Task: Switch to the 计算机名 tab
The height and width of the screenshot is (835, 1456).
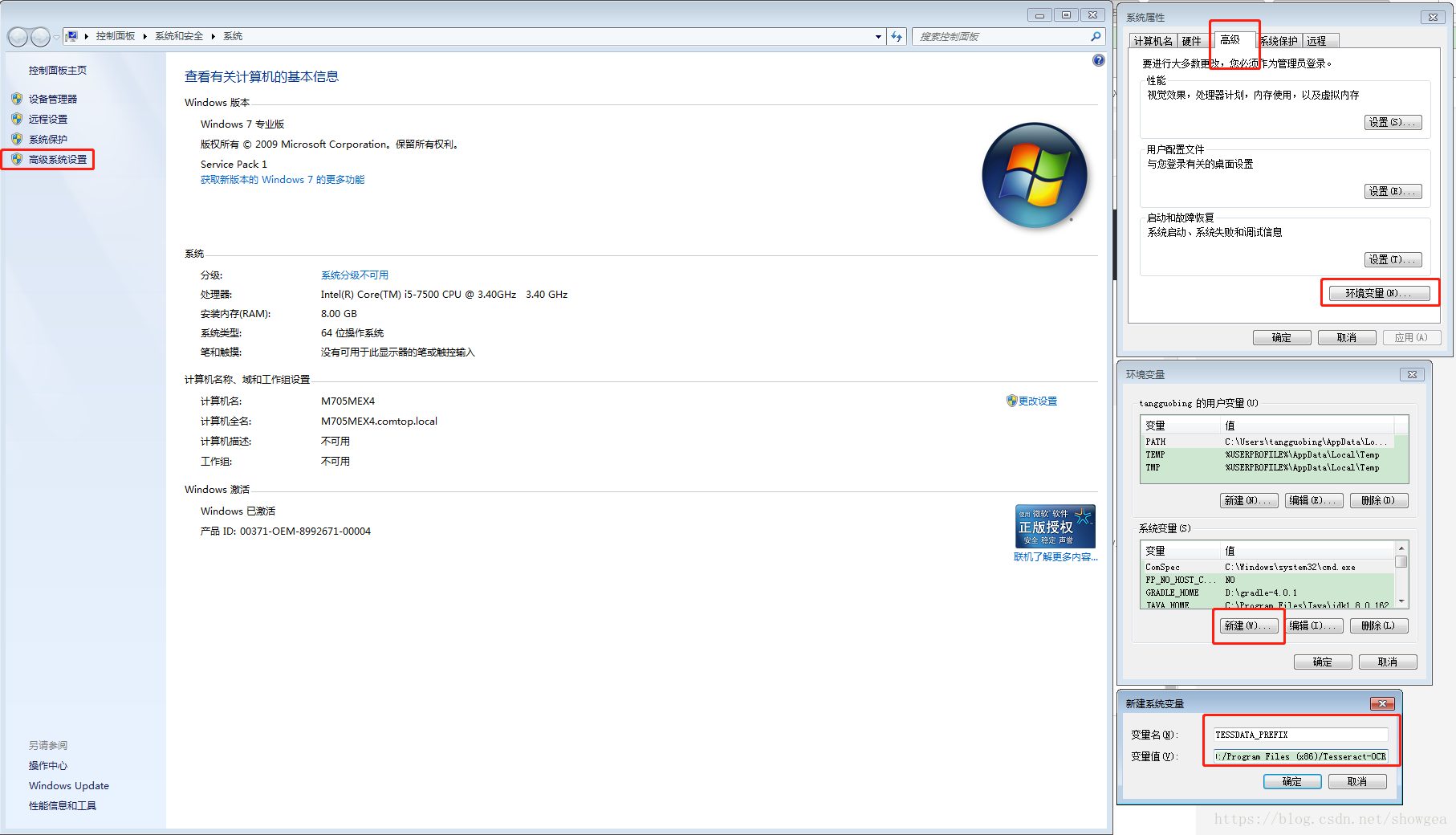Action: tap(1153, 41)
